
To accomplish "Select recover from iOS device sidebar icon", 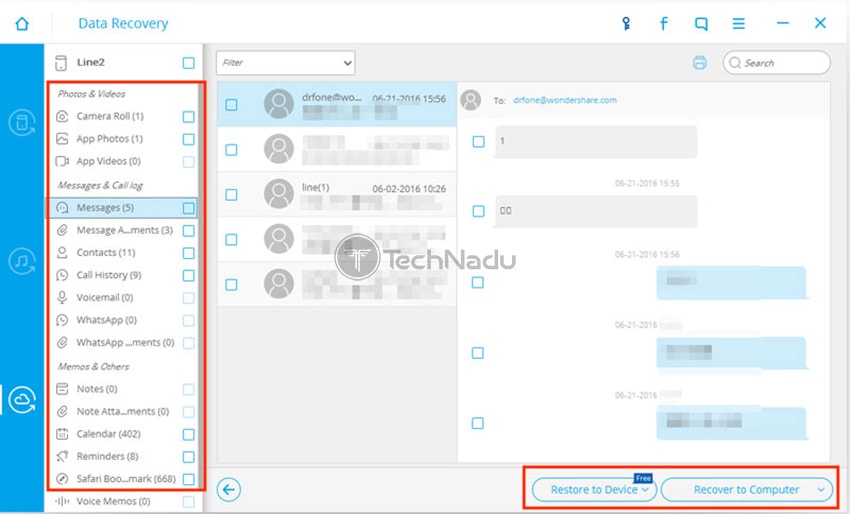I will pos(22,122).
